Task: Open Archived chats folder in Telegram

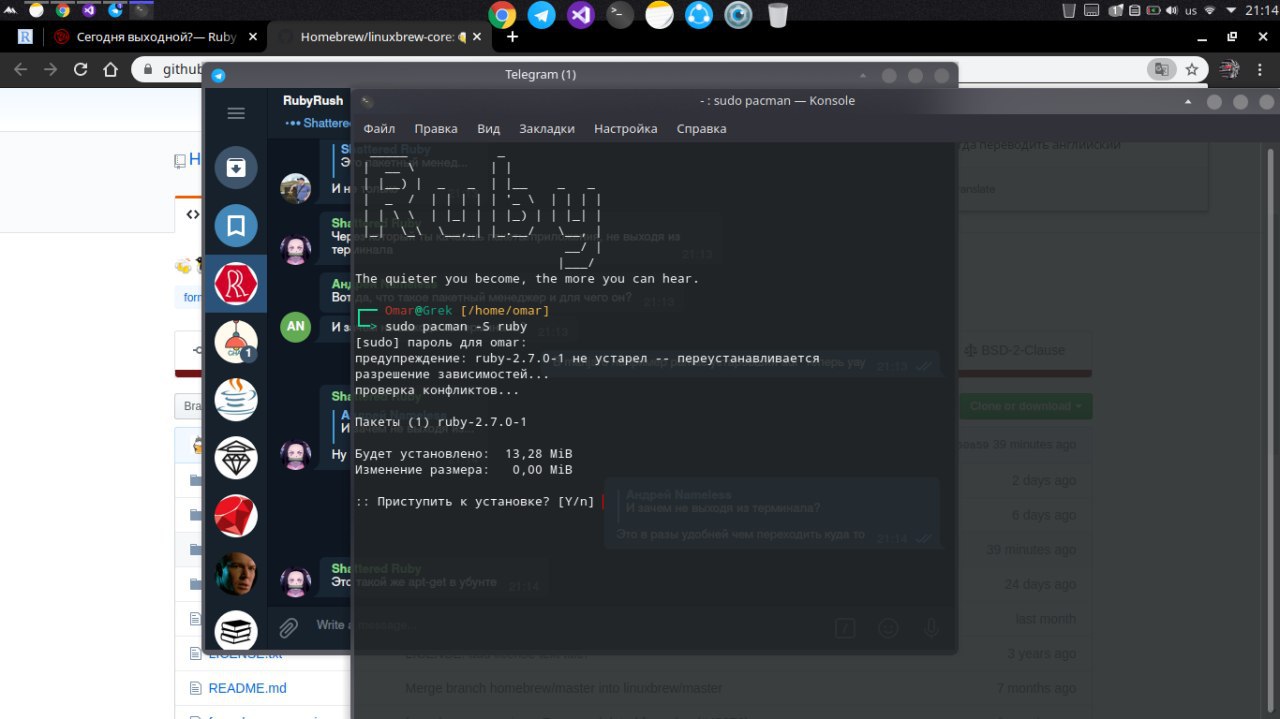Action: 236,168
